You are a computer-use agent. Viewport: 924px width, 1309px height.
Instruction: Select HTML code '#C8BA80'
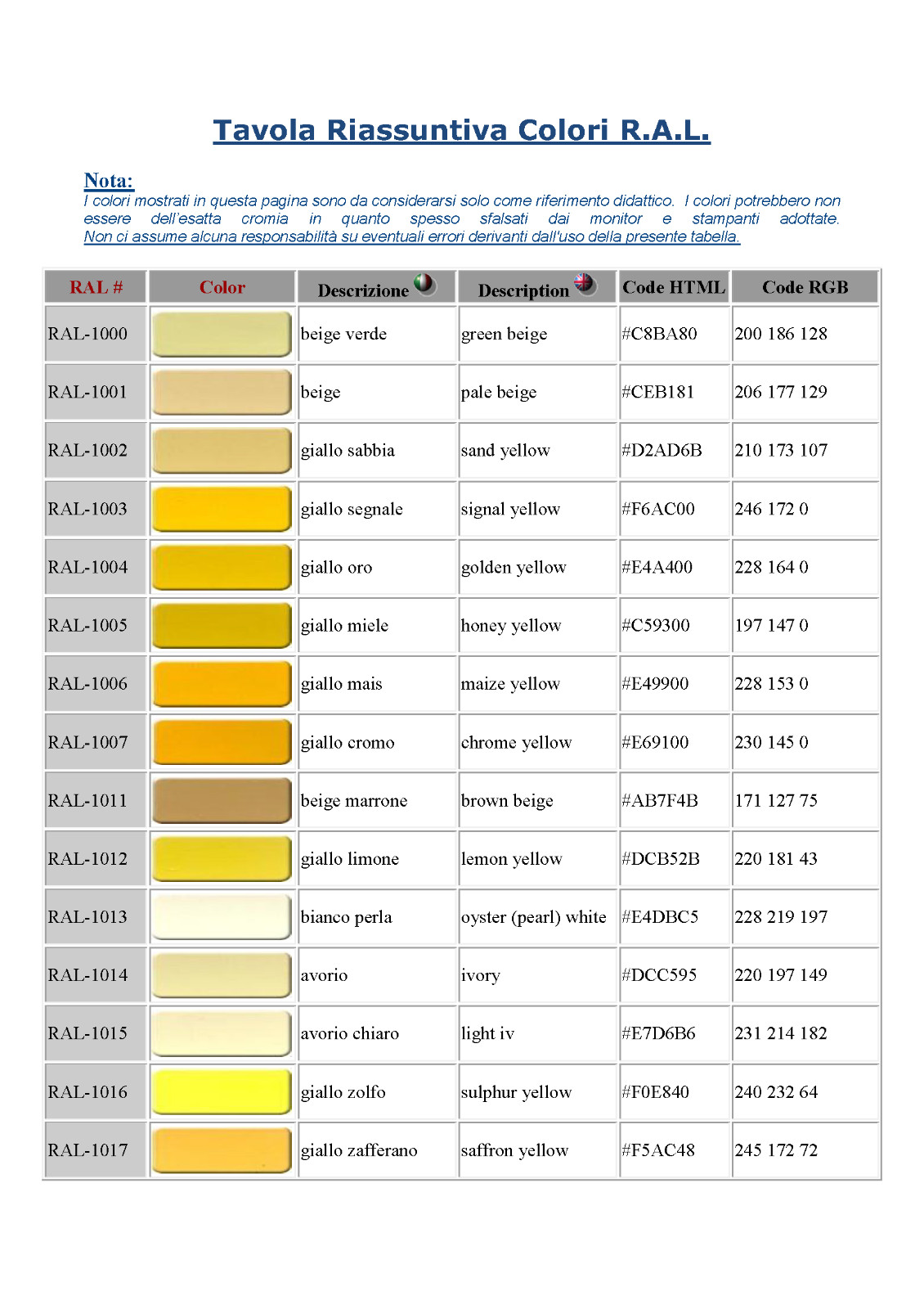pos(659,334)
